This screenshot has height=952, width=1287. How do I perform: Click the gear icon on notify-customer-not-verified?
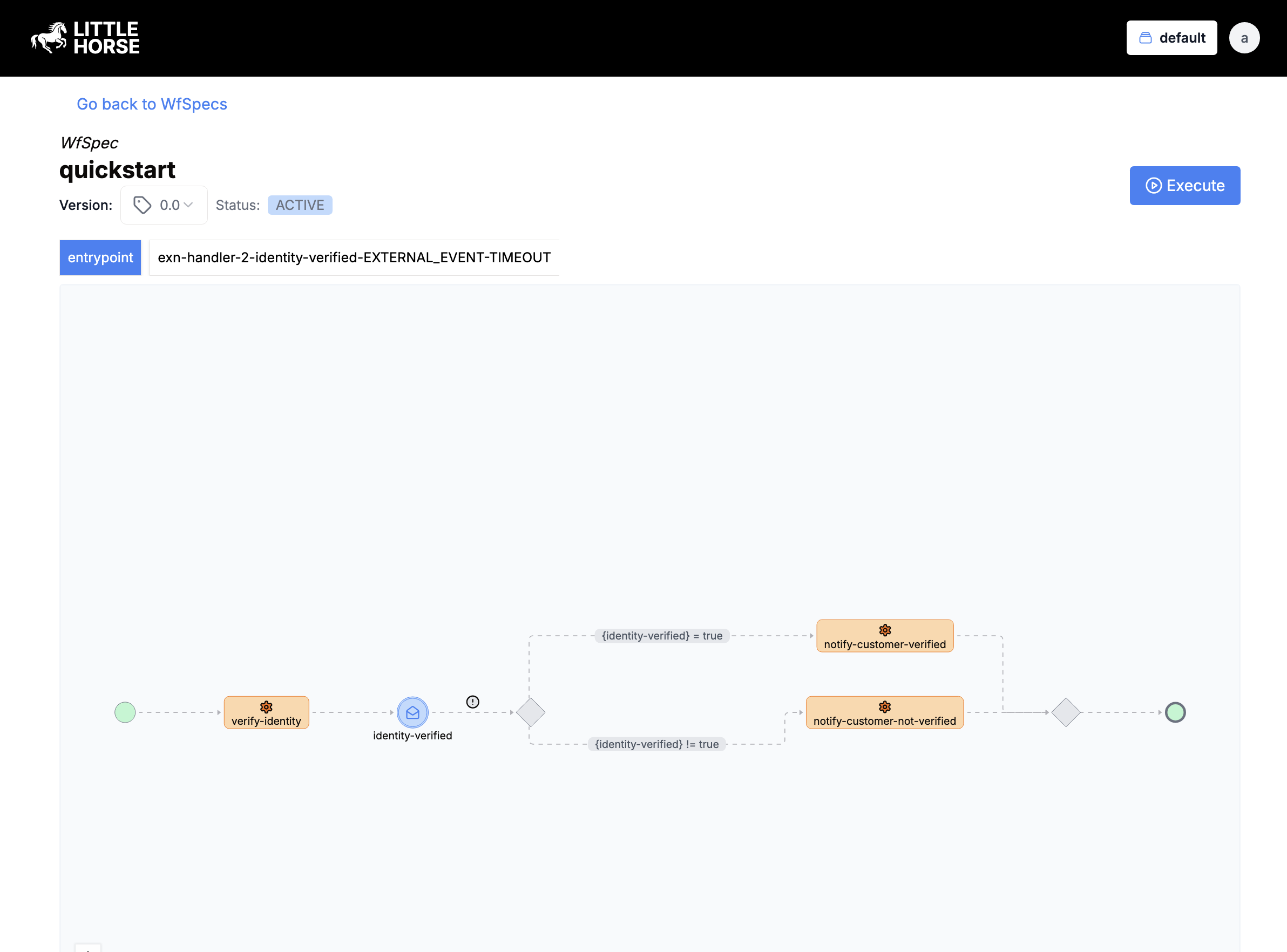click(884, 706)
